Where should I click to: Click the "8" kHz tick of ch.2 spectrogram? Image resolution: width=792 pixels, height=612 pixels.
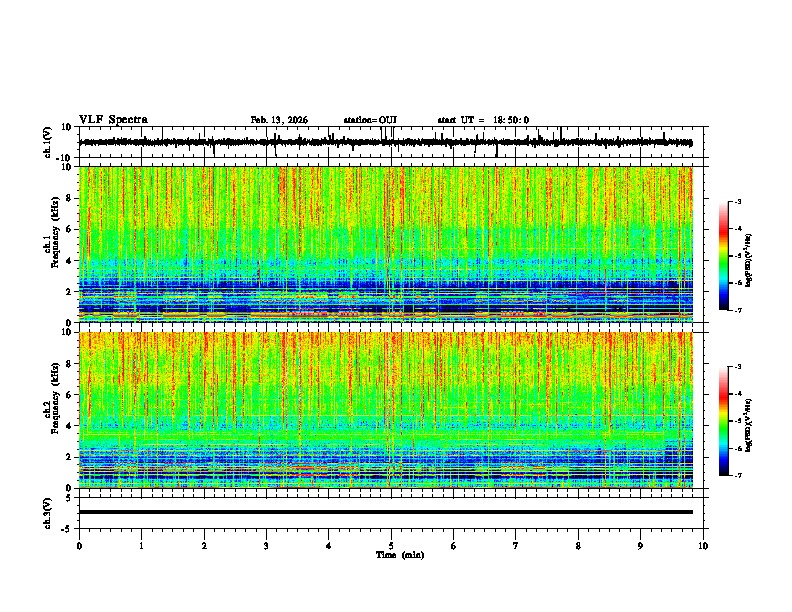pos(69,364)
